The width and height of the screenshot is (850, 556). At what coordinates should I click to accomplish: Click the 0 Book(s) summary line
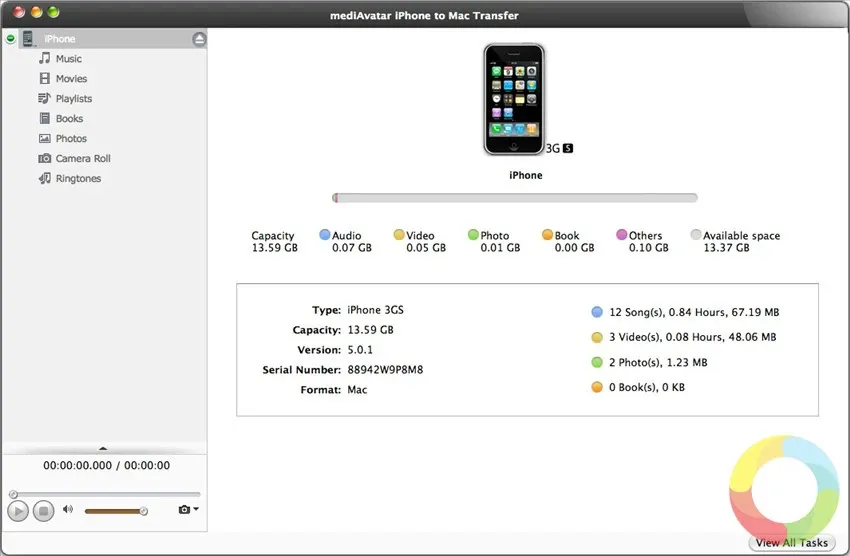pos(646,387)
